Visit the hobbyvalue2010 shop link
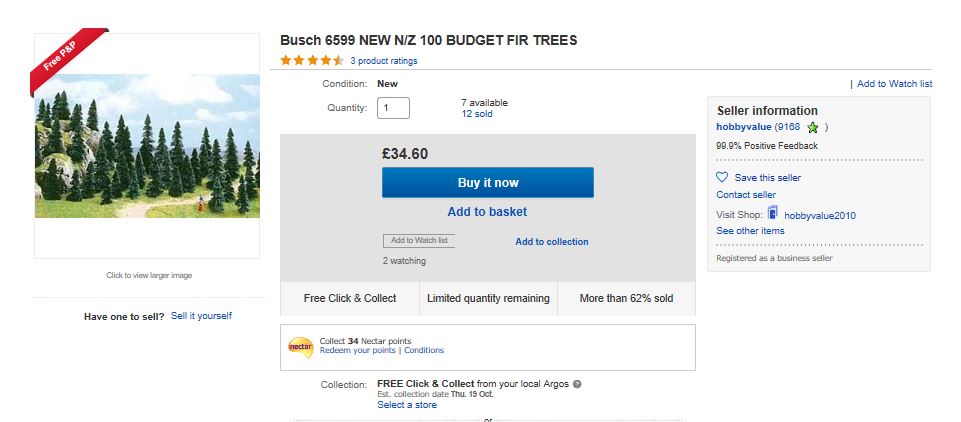This screenshot has width=961, height=422. coord(820,215)
